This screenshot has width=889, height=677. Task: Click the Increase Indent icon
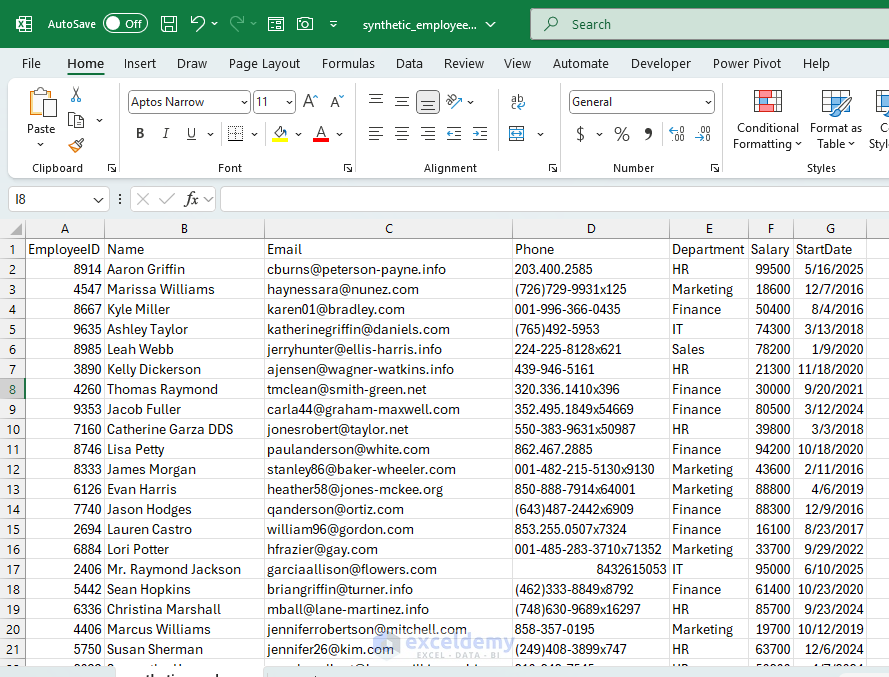480,134
